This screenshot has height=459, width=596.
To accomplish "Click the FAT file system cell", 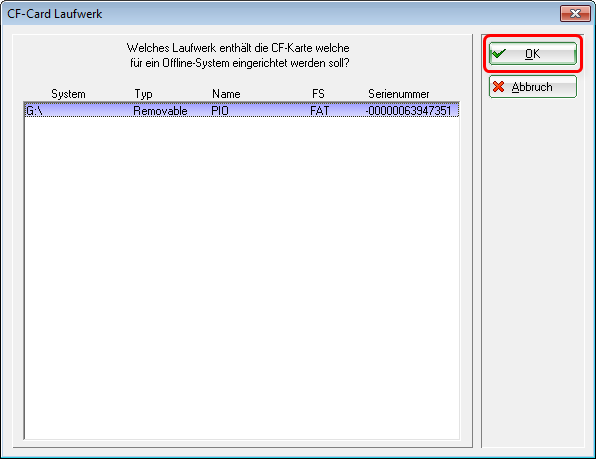I will [x=319, y=111].
